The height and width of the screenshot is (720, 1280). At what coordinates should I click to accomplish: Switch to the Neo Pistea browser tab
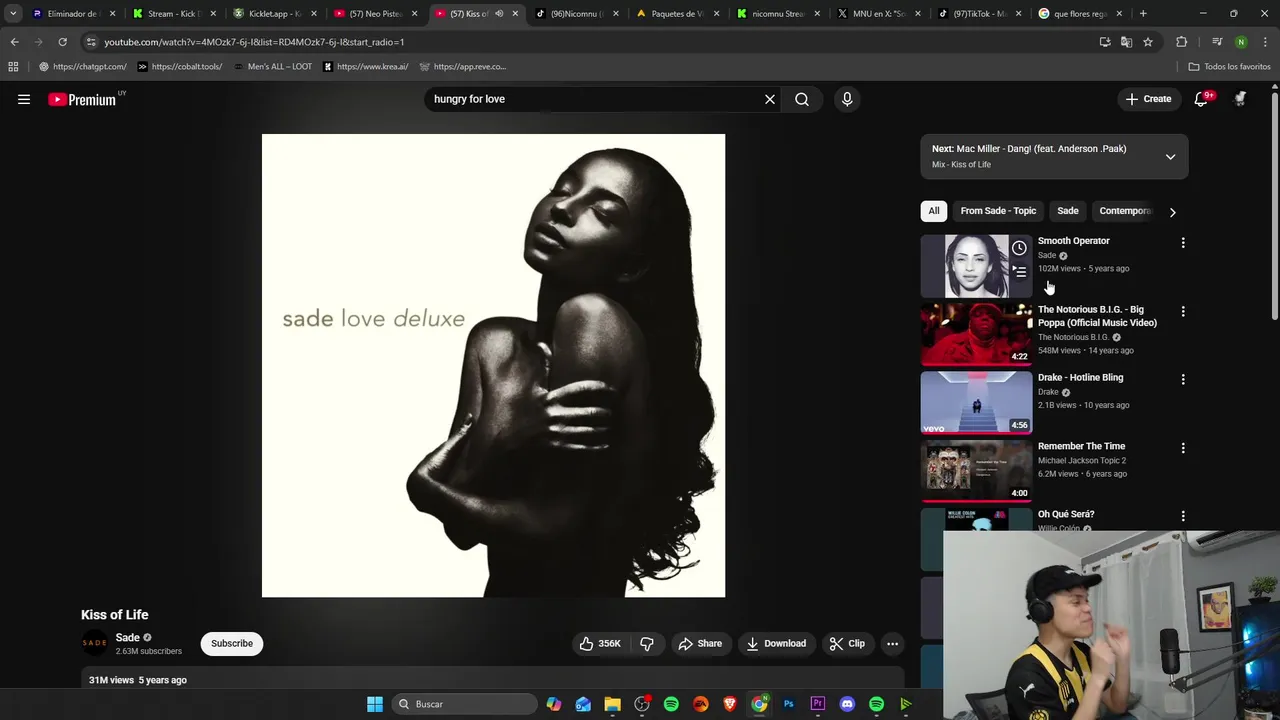376,14
